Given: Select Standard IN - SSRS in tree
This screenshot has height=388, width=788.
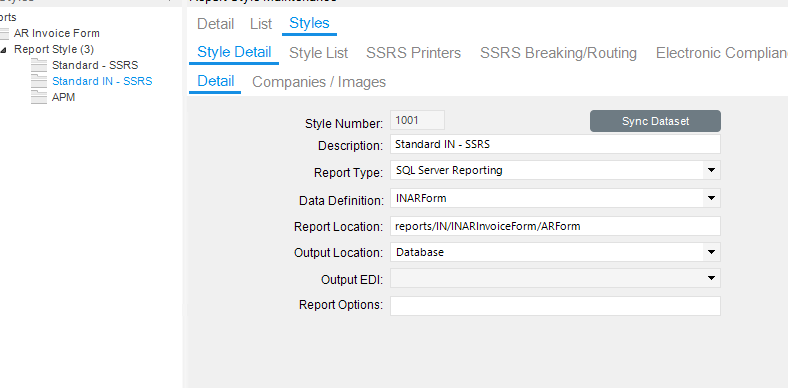Looking at the screenshot, I should [102, 81].
